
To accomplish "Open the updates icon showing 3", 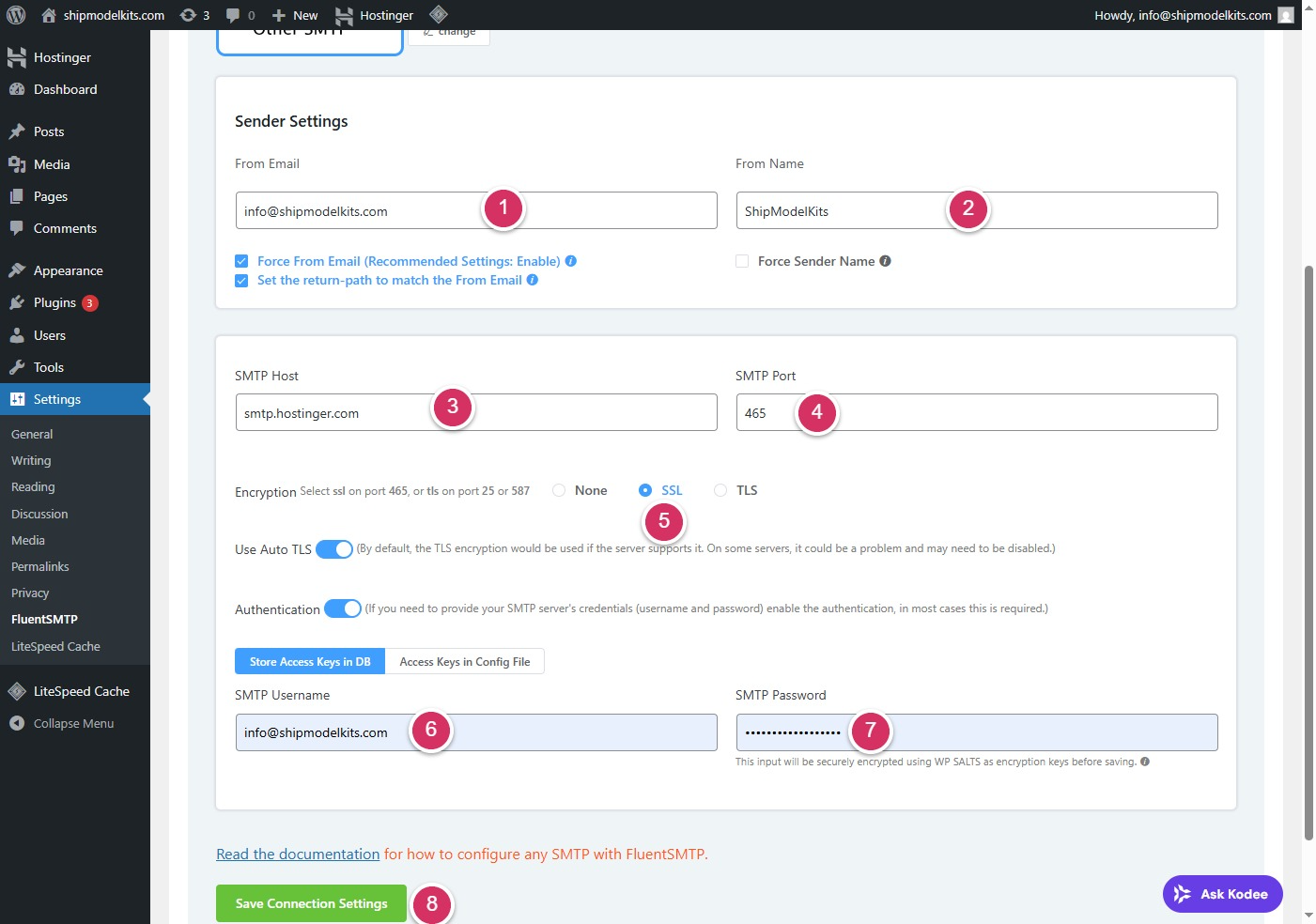I will (194, 15).
